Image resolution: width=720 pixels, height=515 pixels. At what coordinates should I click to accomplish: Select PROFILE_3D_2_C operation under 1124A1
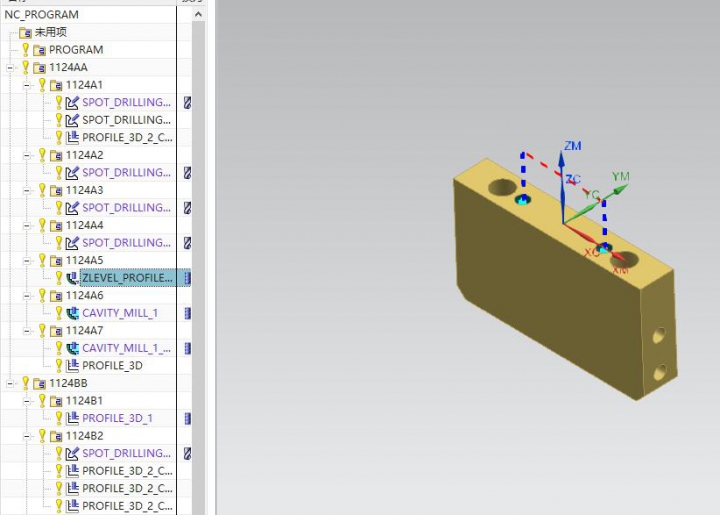click(x=127, y=138)
